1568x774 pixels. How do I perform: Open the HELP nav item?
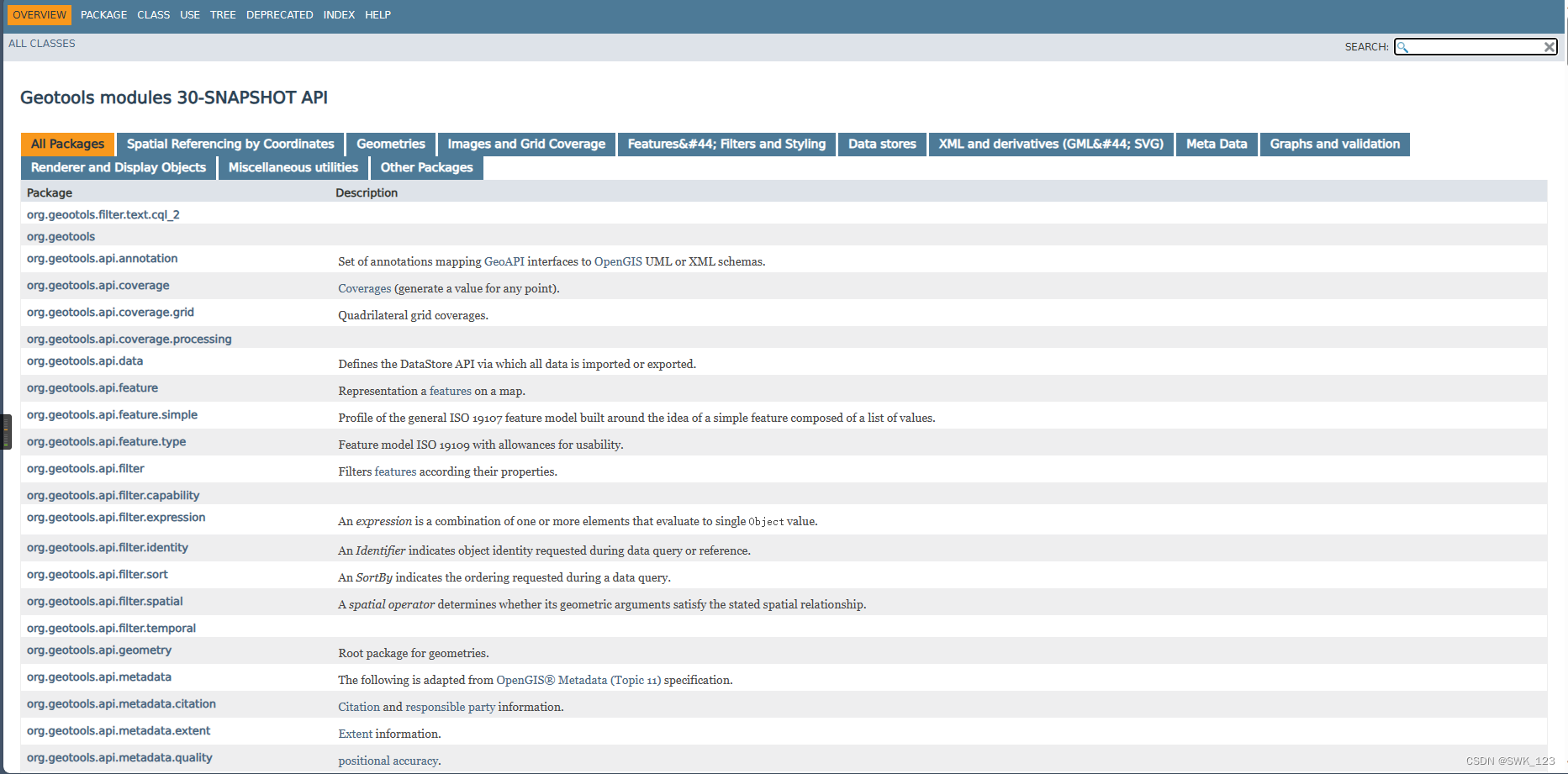pos(378,15)
